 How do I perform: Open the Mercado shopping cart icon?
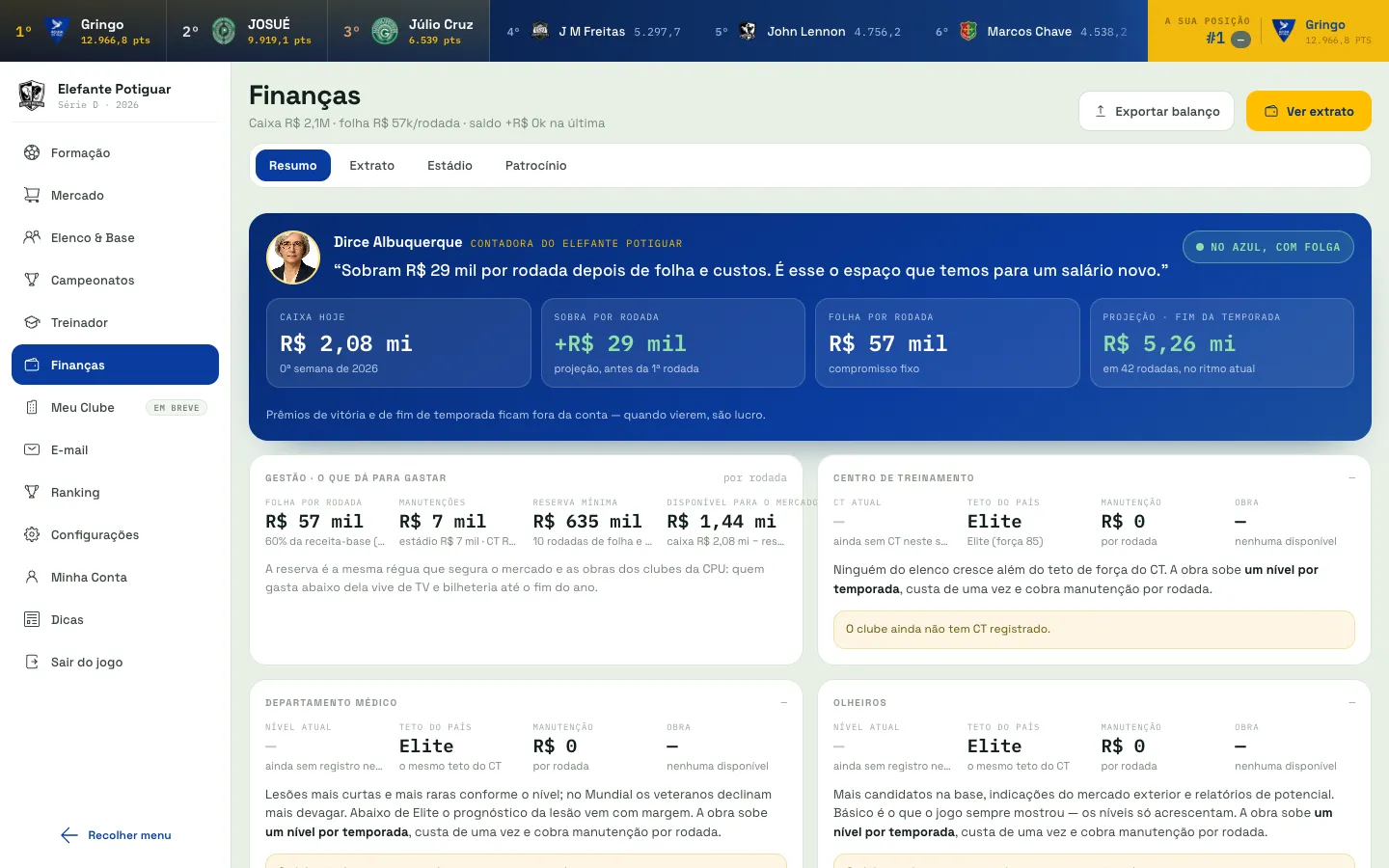click(32, 195)
